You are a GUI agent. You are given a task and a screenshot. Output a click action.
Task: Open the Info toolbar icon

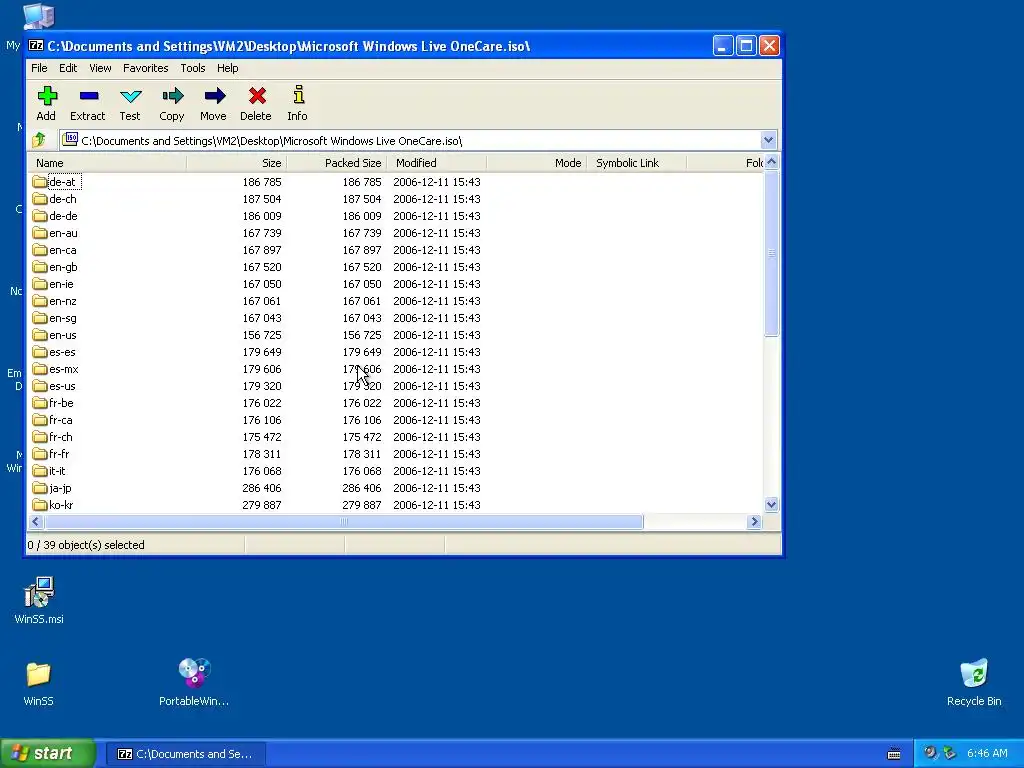(x=298, y=95)
